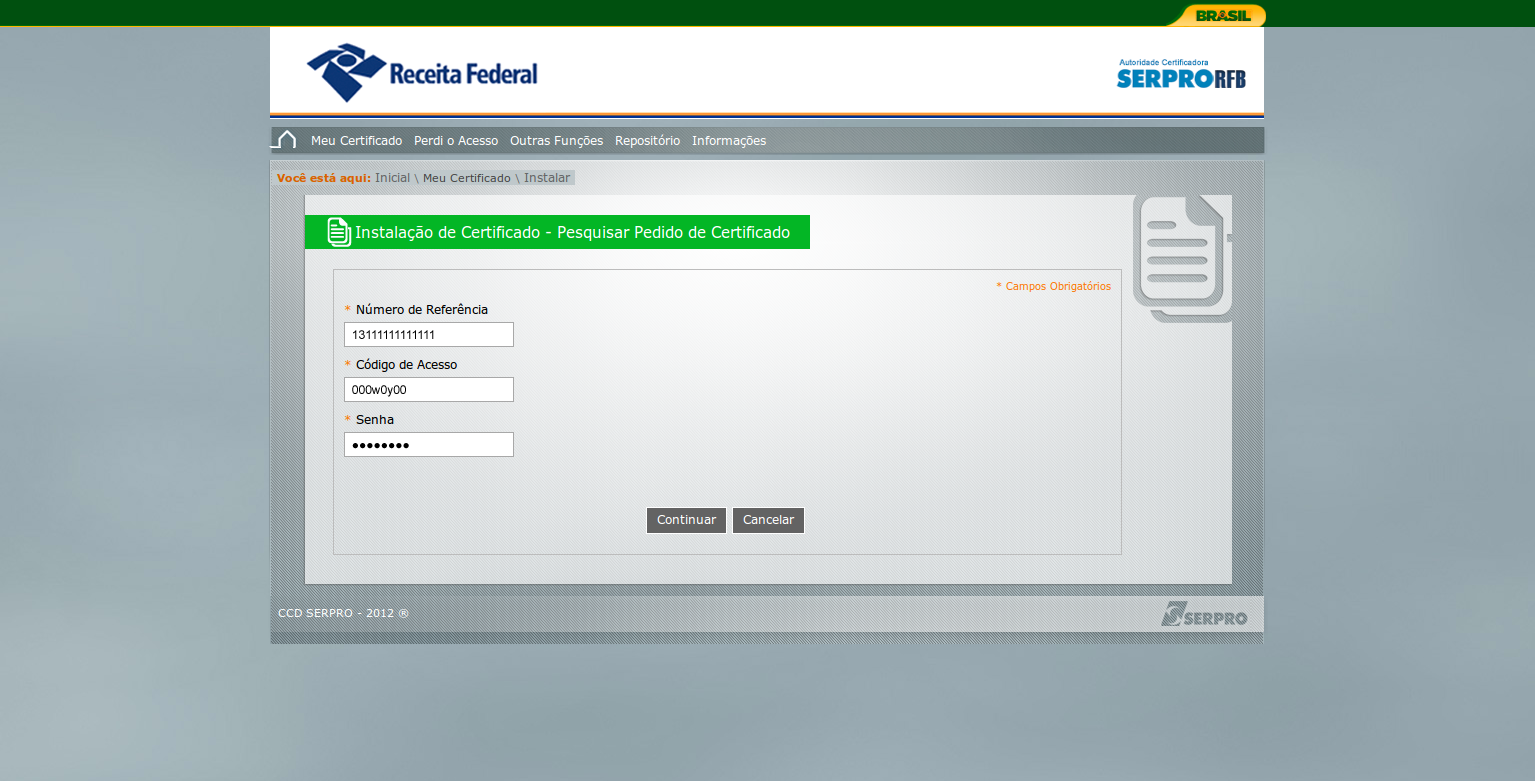Open the Perdi o Acesso menu

[456, 141]
